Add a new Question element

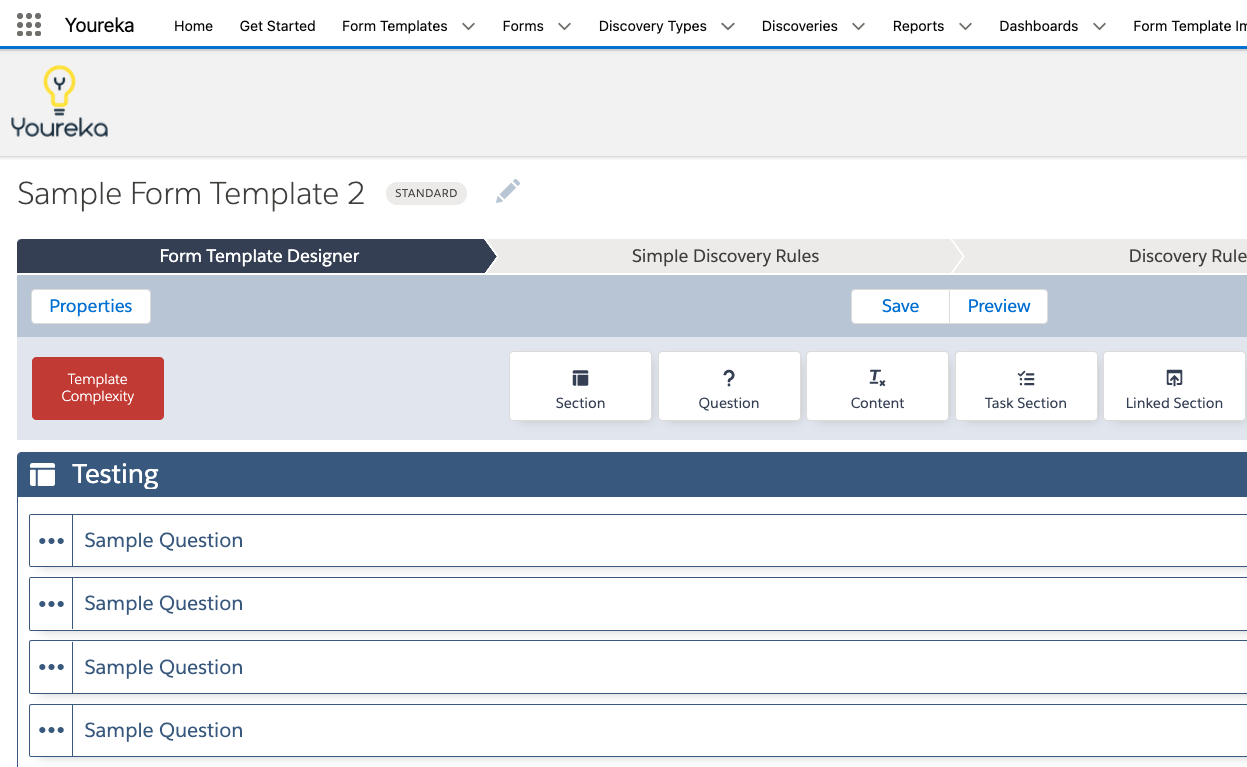click(729, 386)
